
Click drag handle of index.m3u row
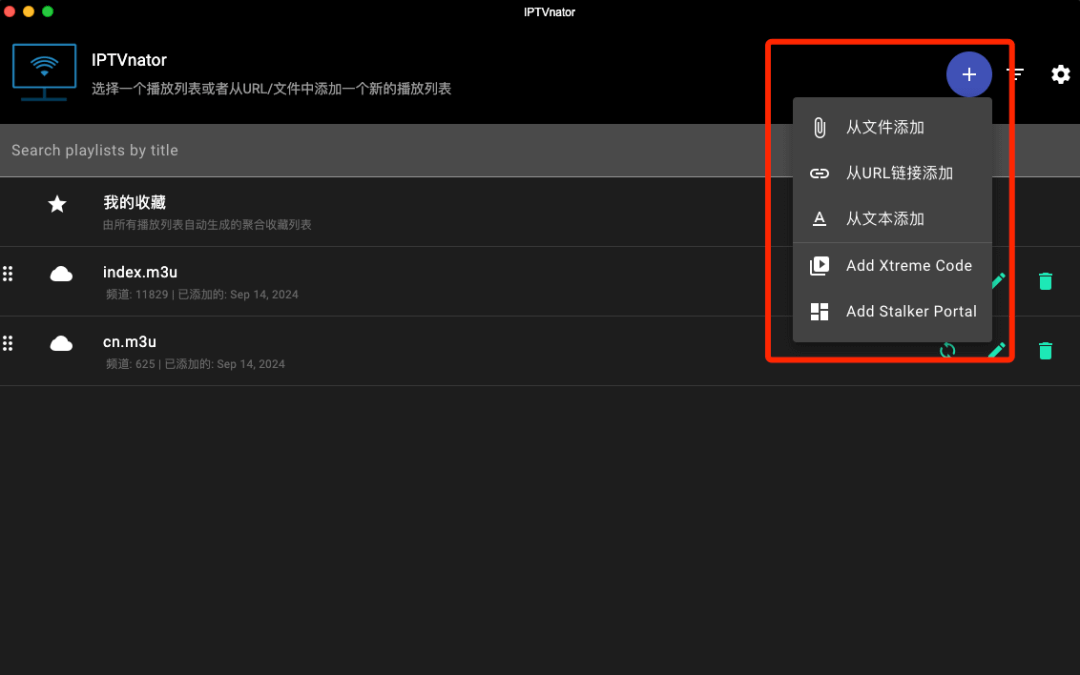pyautogui.click(x=8, y=274)
